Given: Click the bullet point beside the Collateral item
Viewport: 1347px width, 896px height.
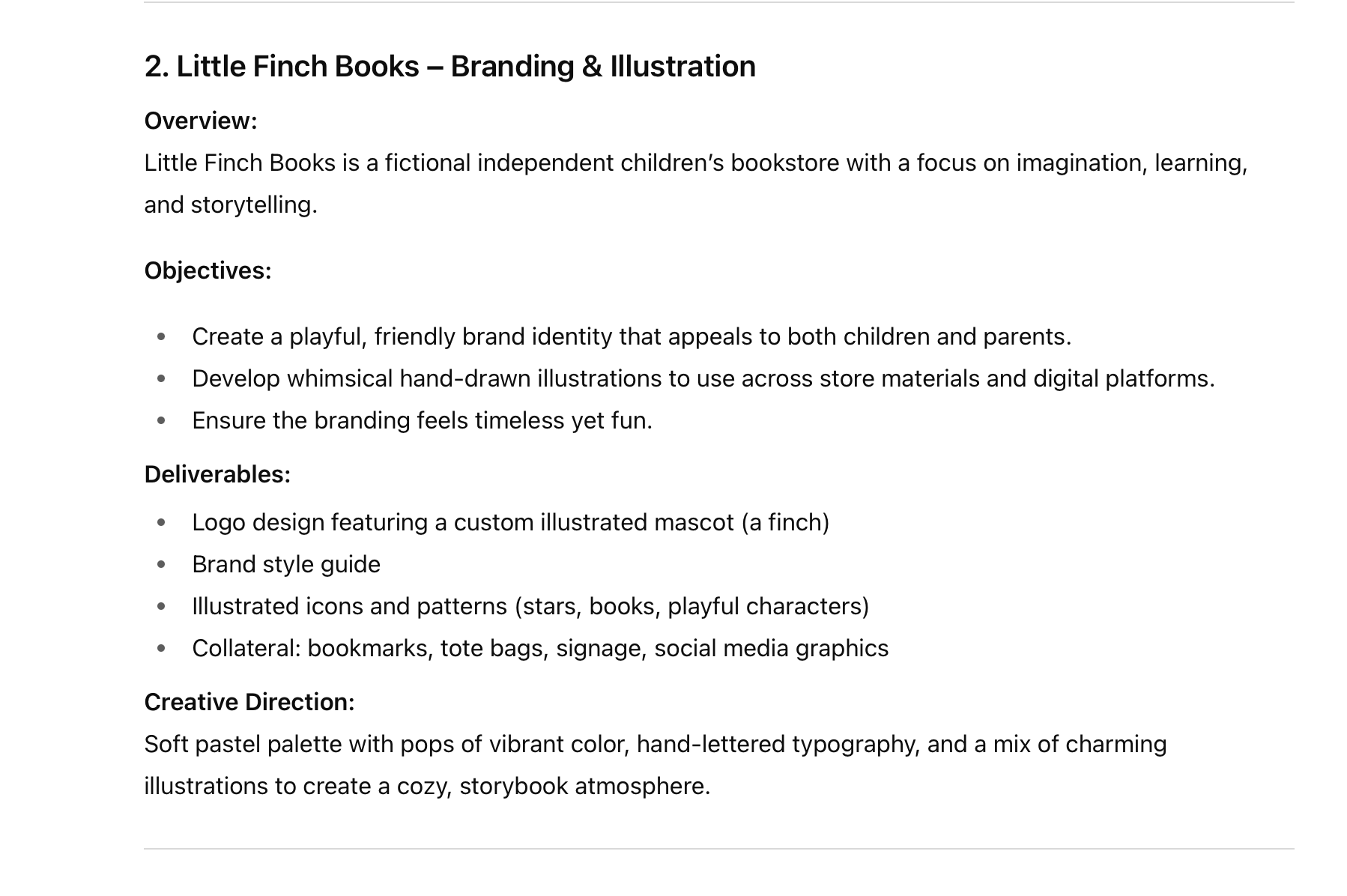Looking at the screenshot, I should click(x=161, y=649).
